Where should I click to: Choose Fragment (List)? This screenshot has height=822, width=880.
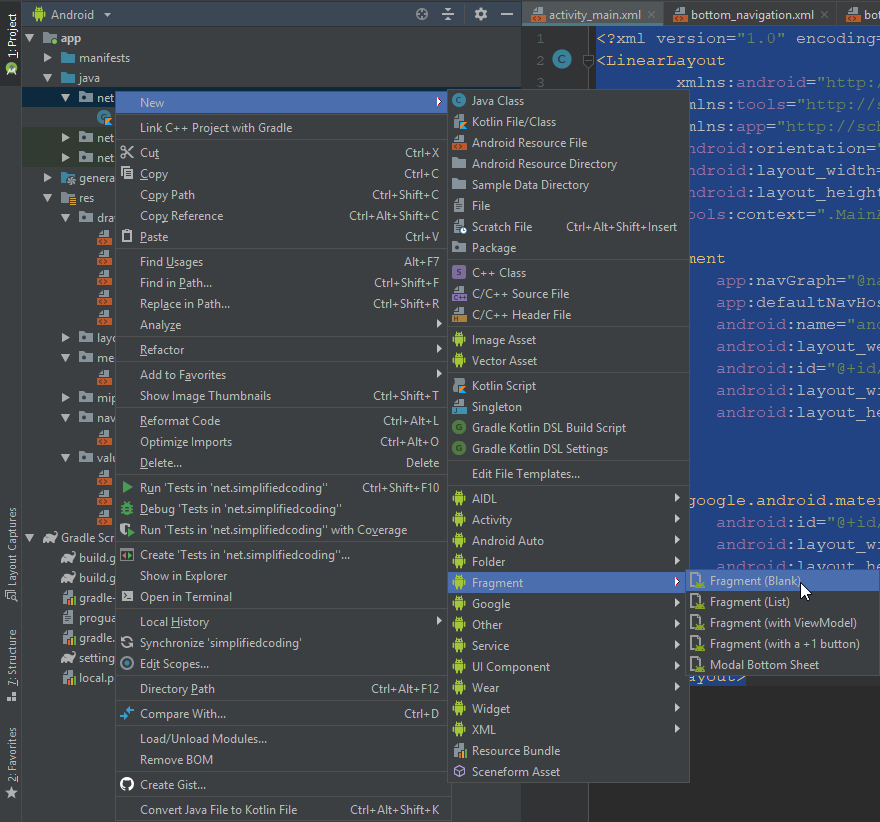point(783,602)
